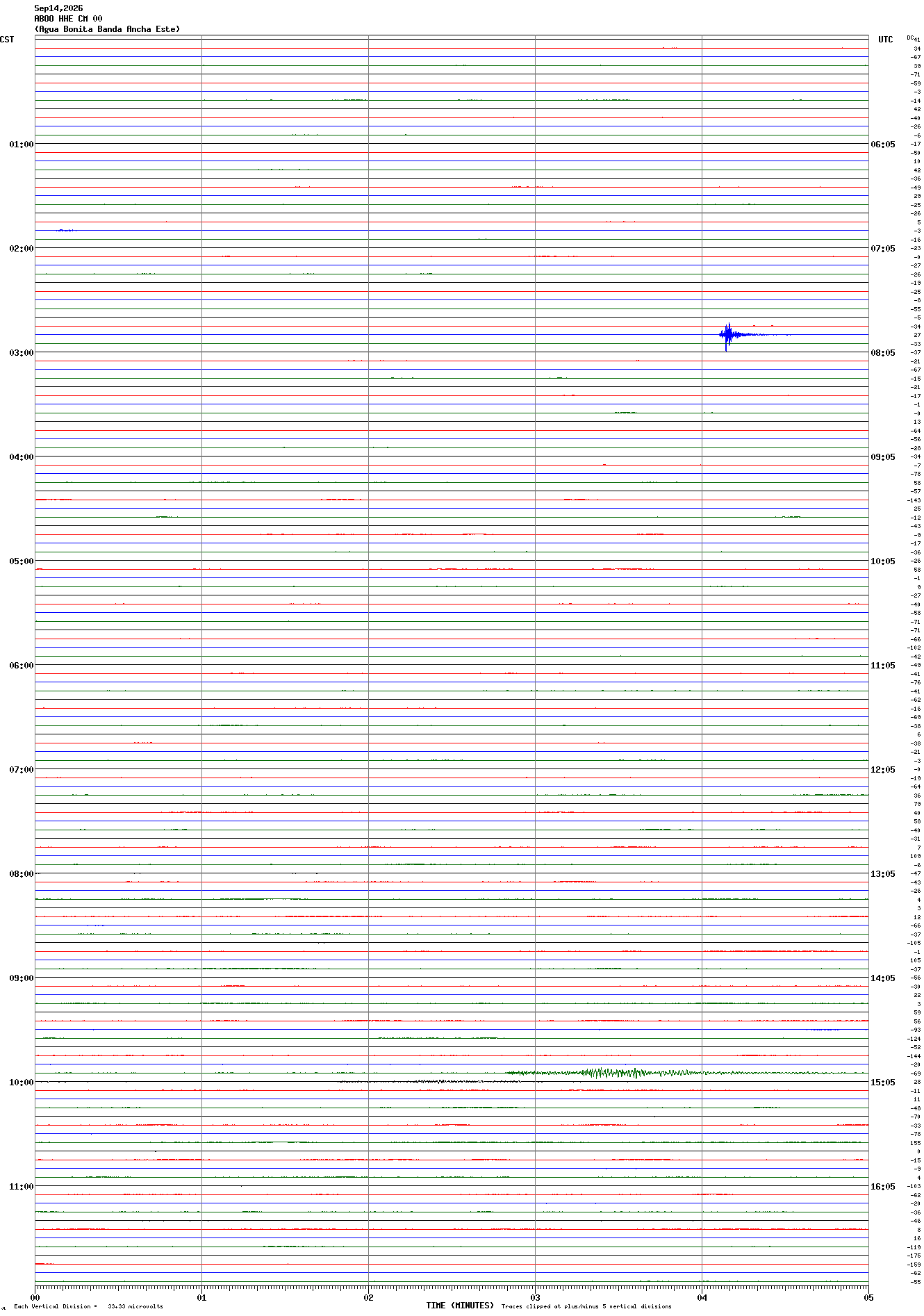Select the Sep14,2026 date label

tap(58, 8)
